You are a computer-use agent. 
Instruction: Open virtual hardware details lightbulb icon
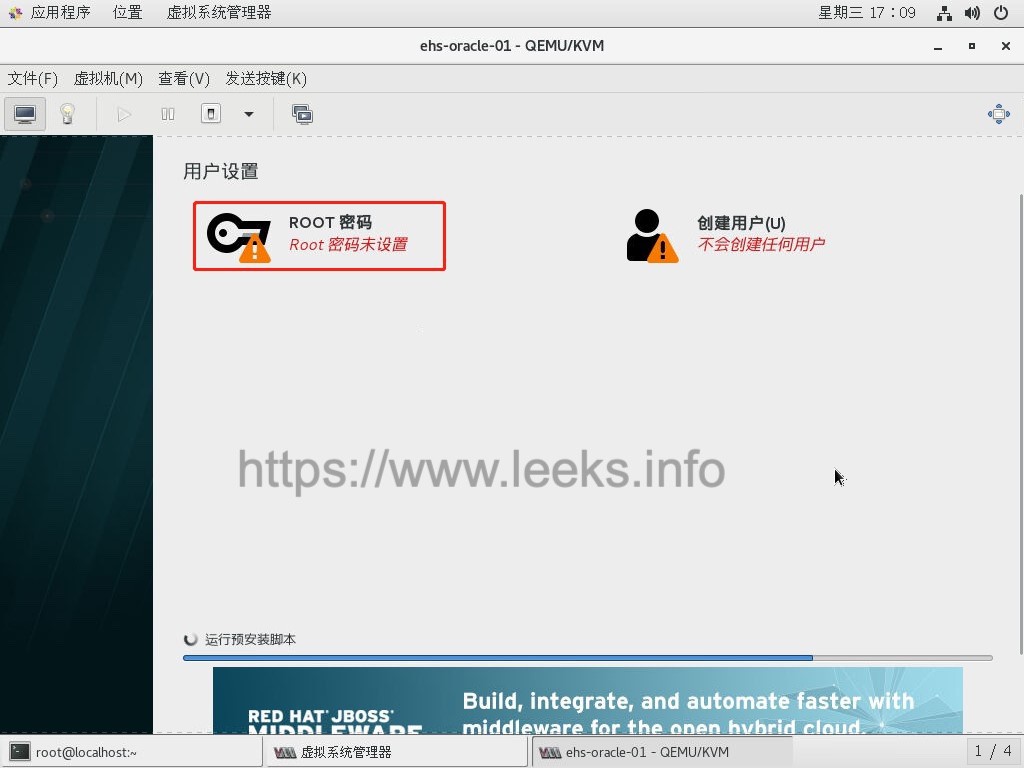pyautogui.click(x=67, y=114)
